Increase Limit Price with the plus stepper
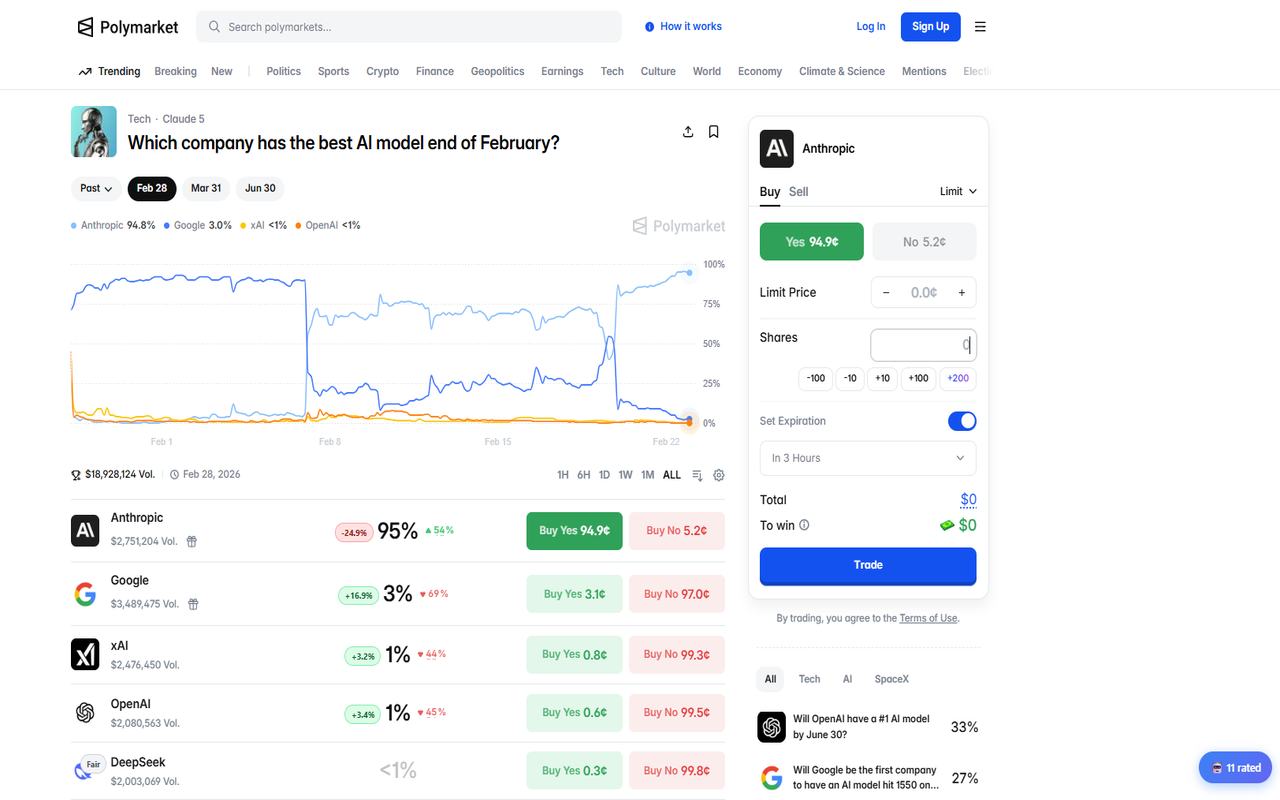 coord(961,292)
